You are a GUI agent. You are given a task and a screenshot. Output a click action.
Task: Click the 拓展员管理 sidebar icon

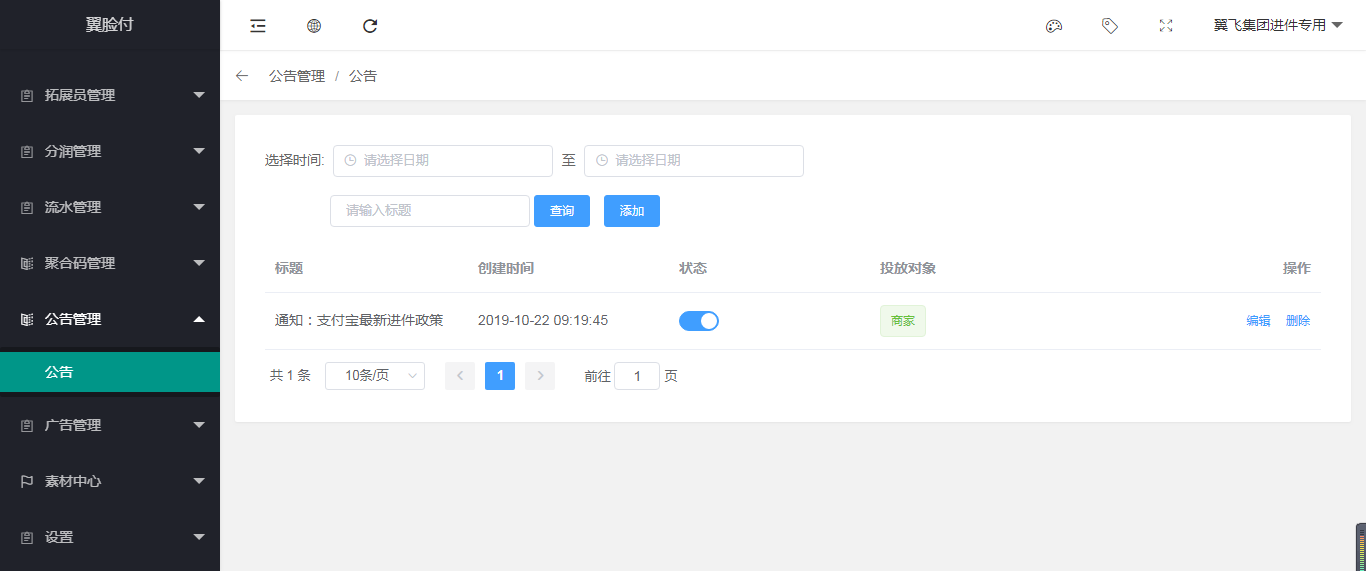(27, 96)
